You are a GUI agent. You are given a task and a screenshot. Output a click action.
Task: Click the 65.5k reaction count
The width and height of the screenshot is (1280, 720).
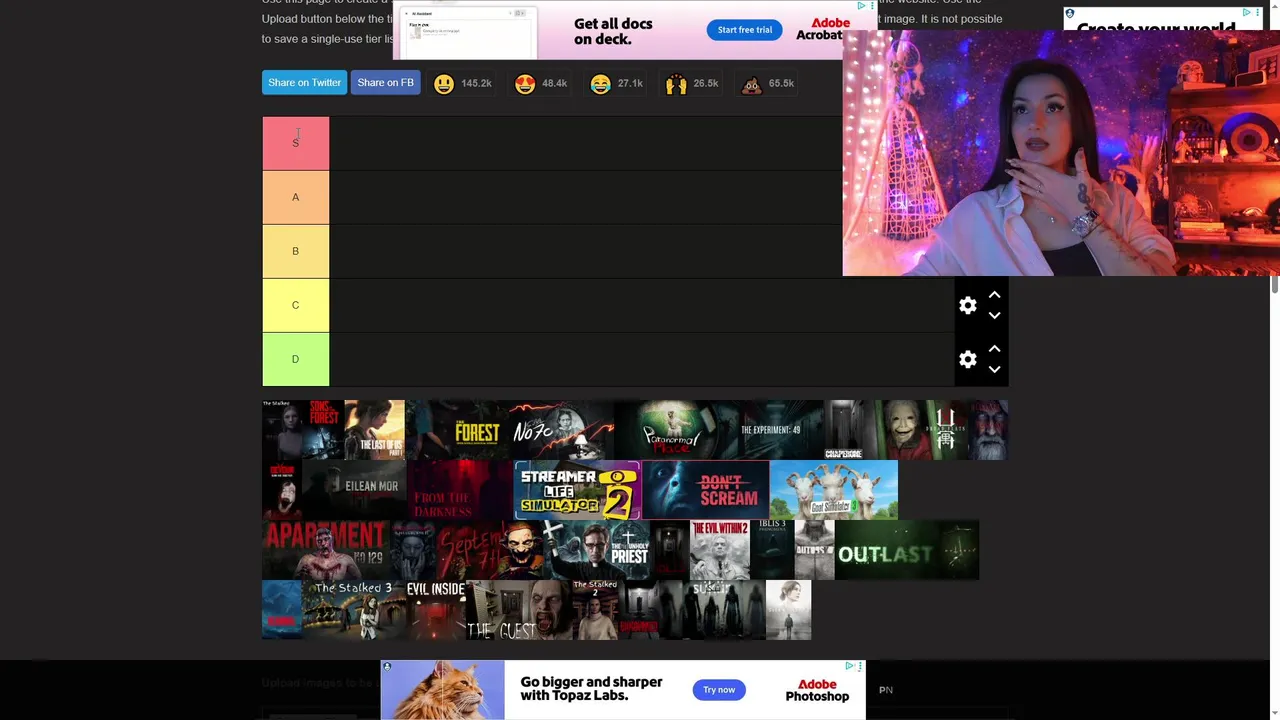781,84
